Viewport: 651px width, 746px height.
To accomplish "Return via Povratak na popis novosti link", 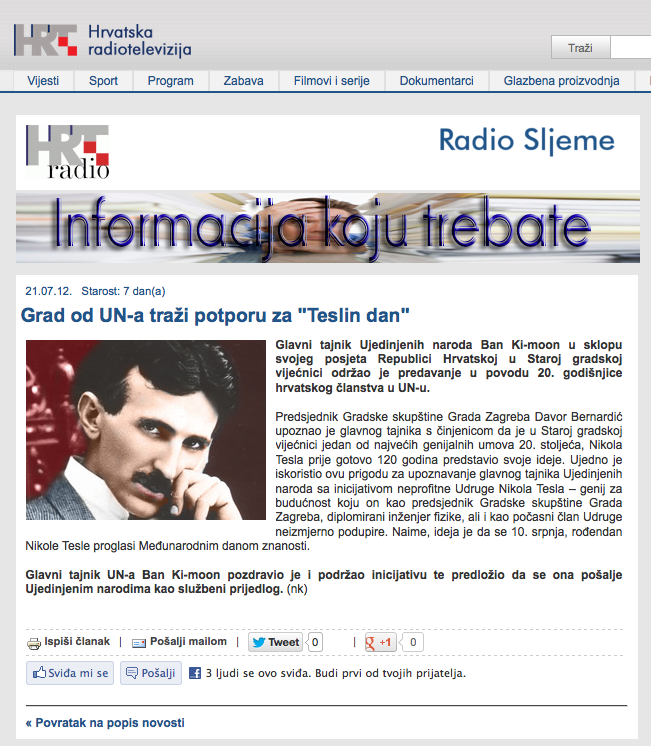I will (105, 723).
